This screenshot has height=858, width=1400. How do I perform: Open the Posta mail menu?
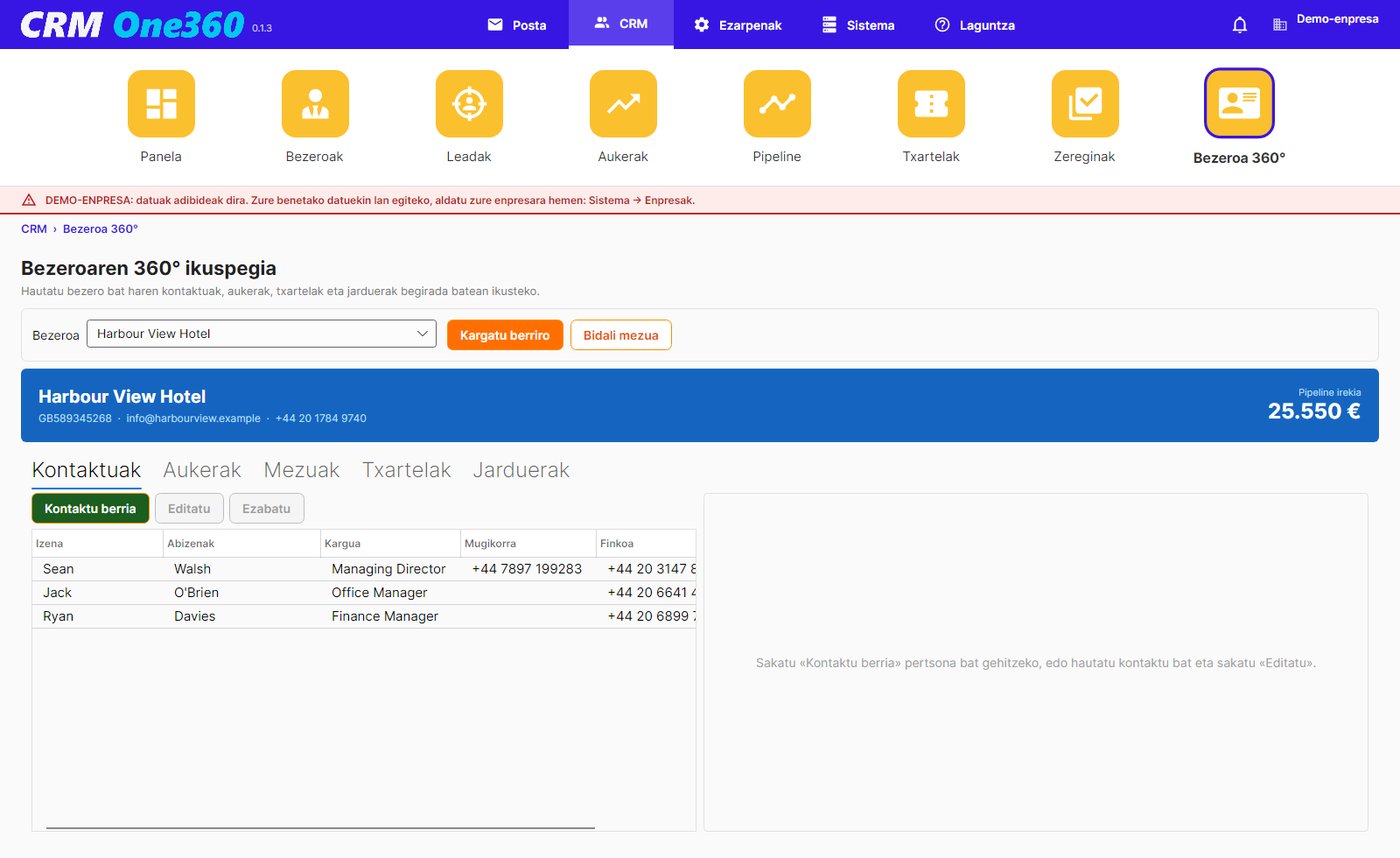tap(517, 25)
